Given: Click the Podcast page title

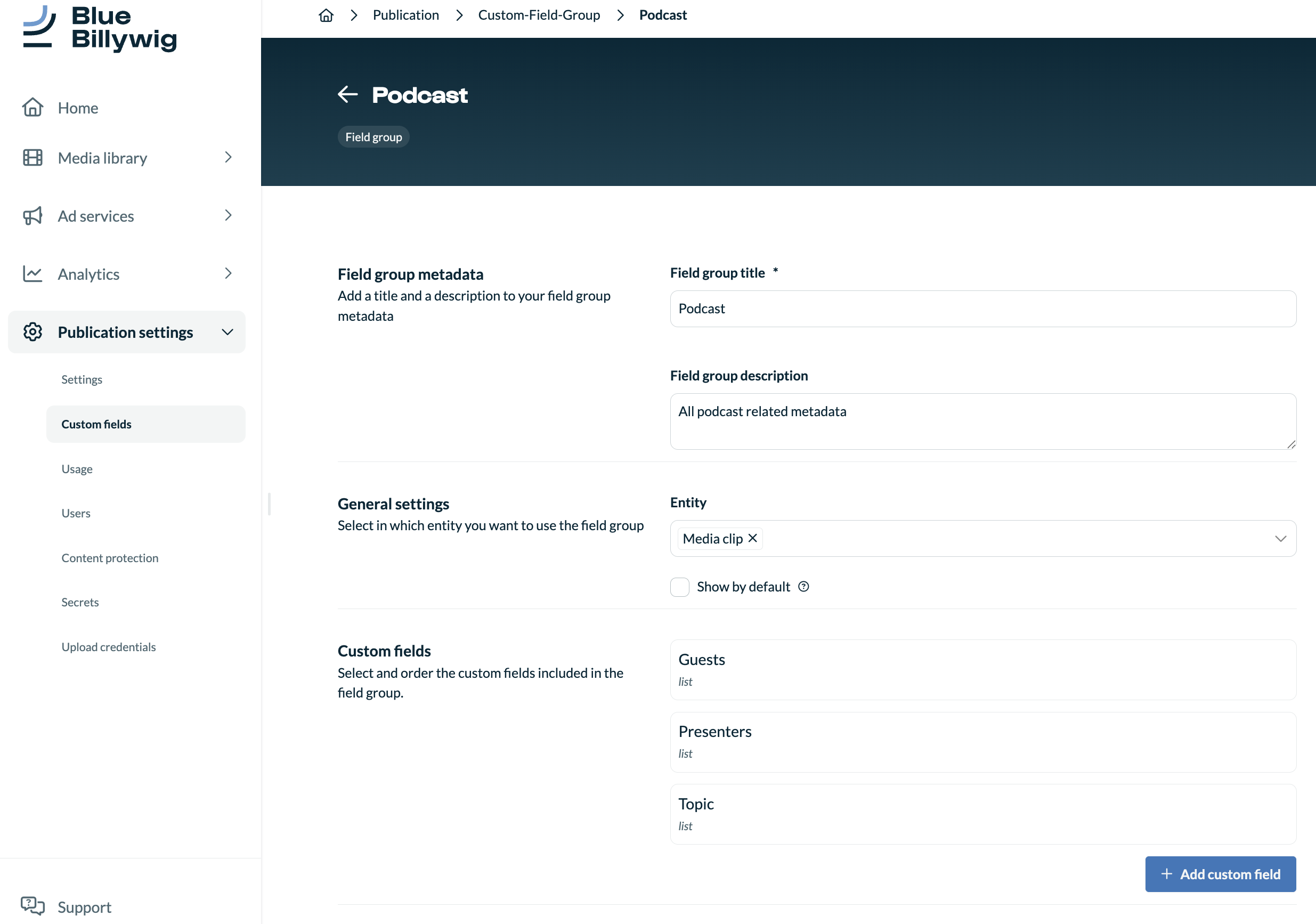Looking at the screenshot, I should click(420, 95).
